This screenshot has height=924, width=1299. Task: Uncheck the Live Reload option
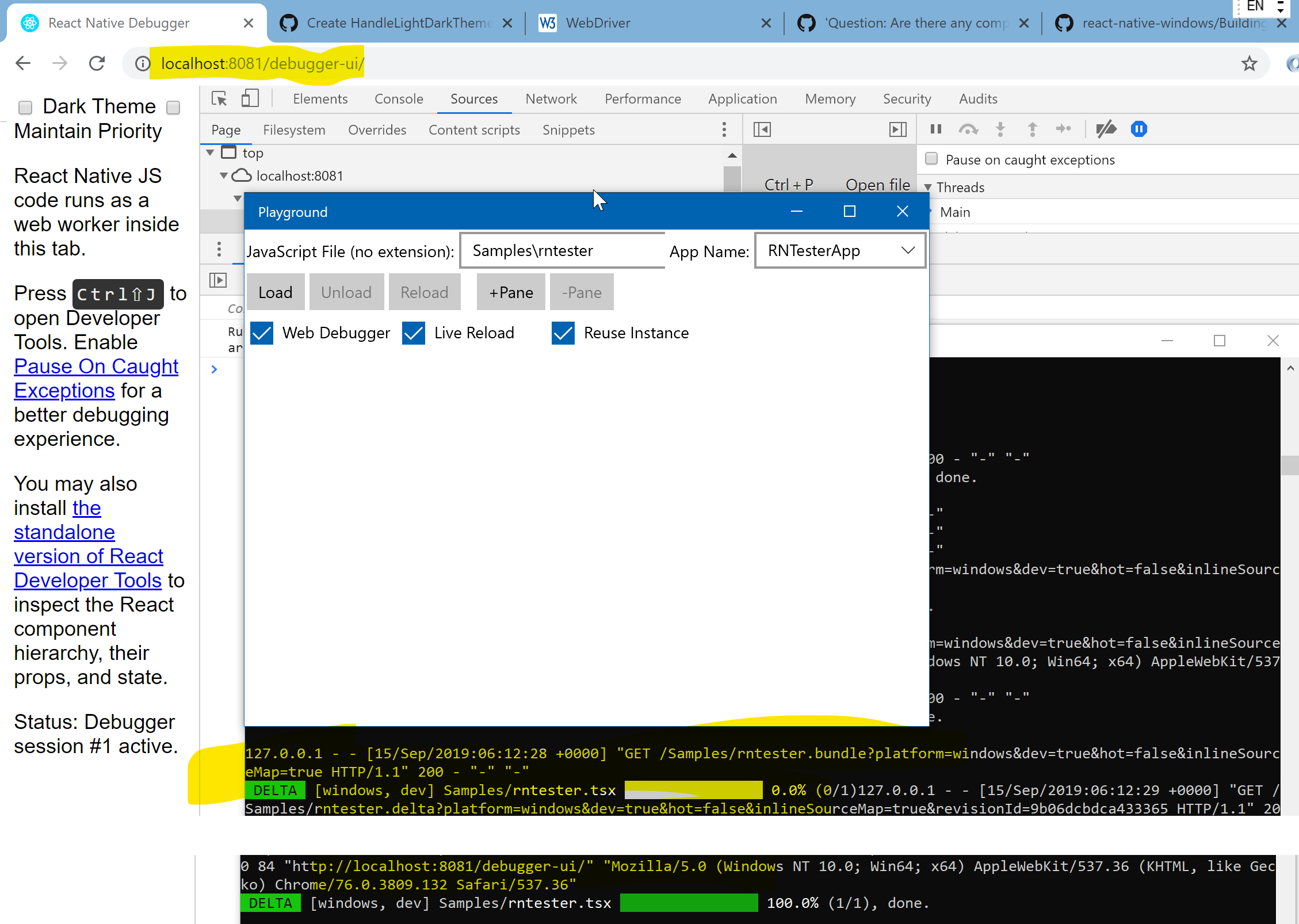(413, 333)
